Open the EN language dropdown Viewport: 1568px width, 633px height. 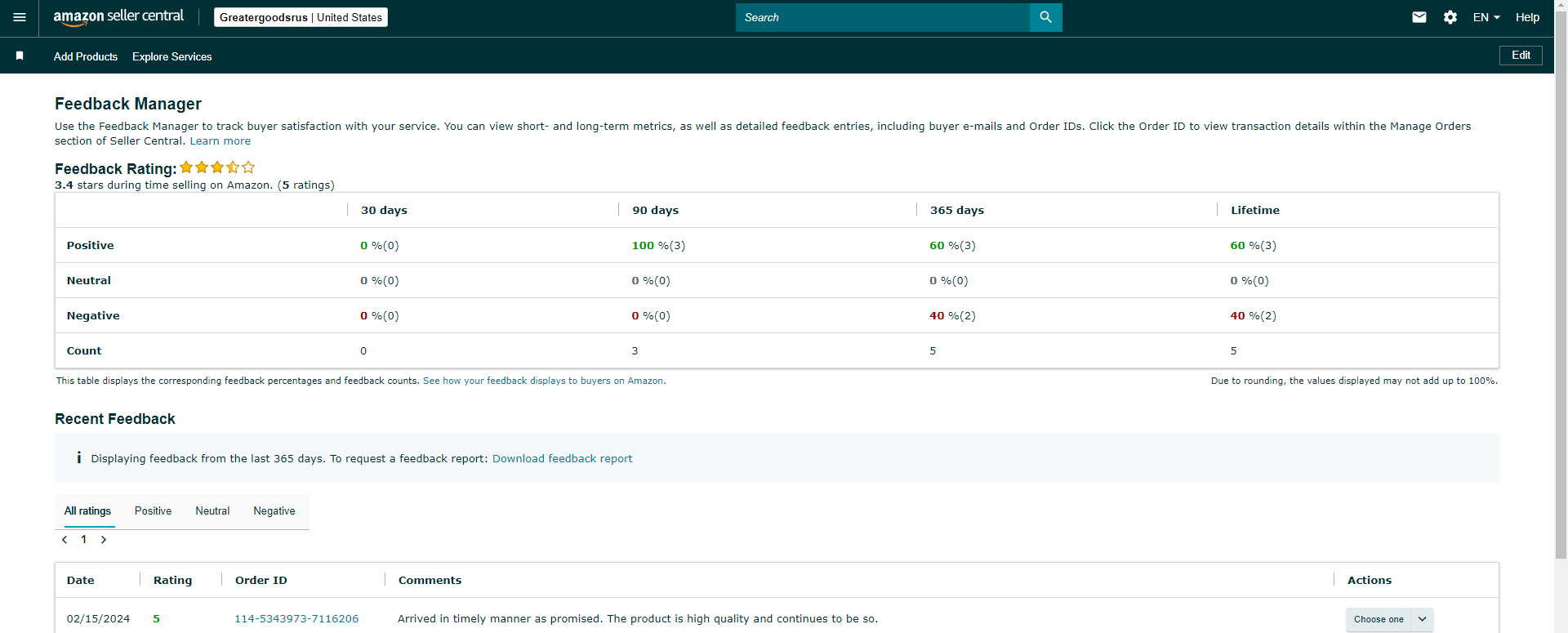[x=1486, y=17]
